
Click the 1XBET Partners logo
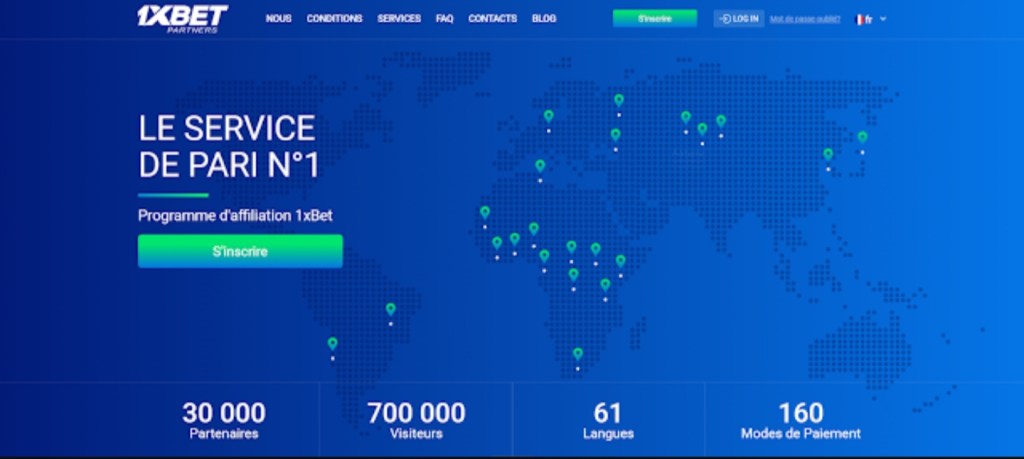[x=182, y=18]
